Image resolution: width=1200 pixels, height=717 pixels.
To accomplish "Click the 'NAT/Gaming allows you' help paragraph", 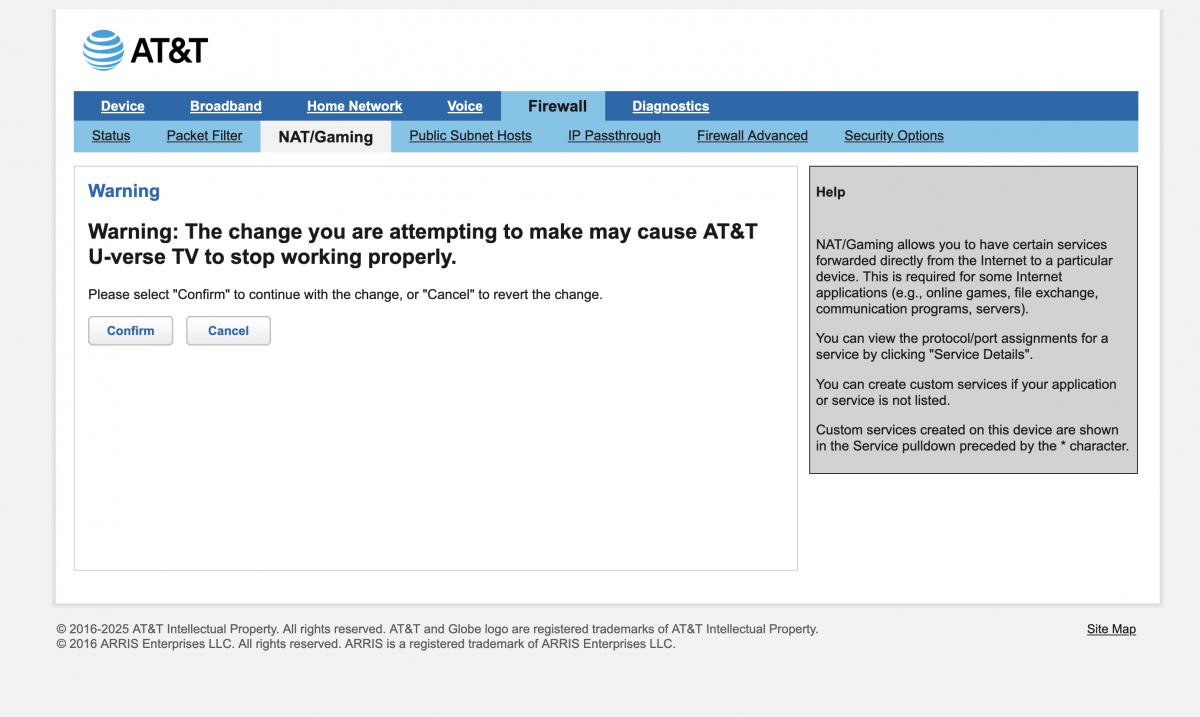I will click(964, 277).
